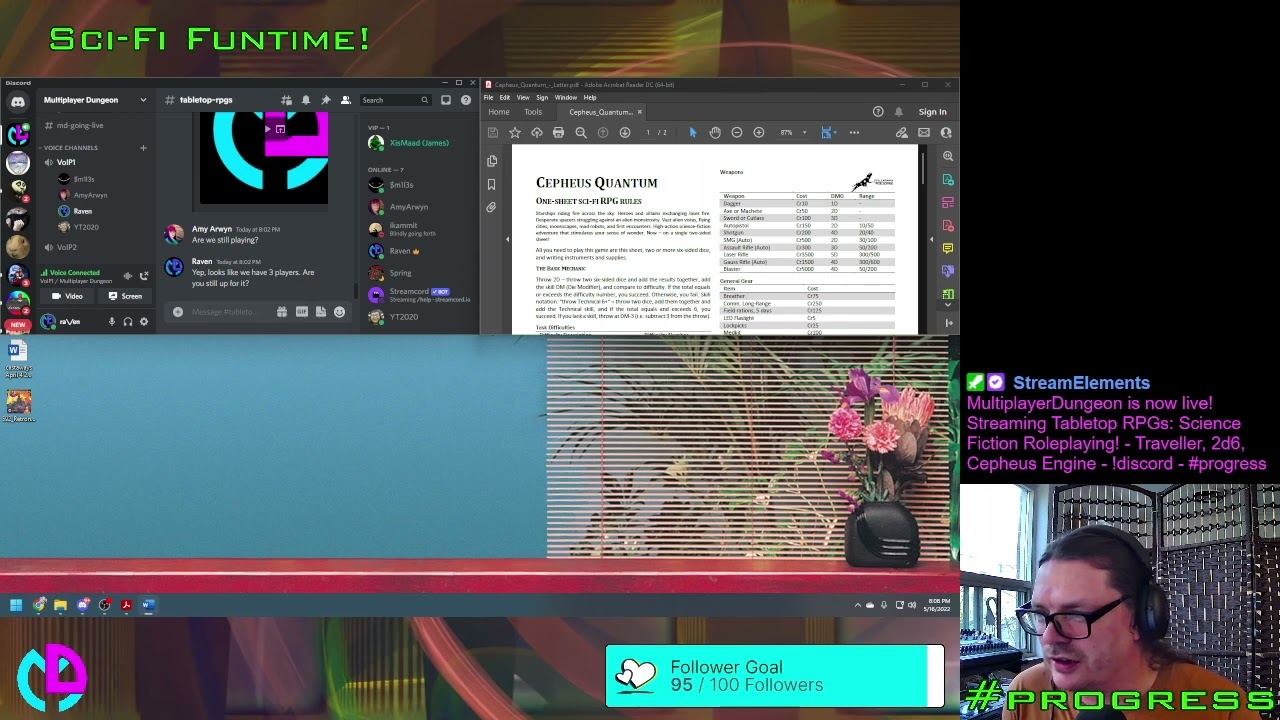Select the VoIP1 voice channel
The image size is (1280, 720).
click(x=66, y=162)
